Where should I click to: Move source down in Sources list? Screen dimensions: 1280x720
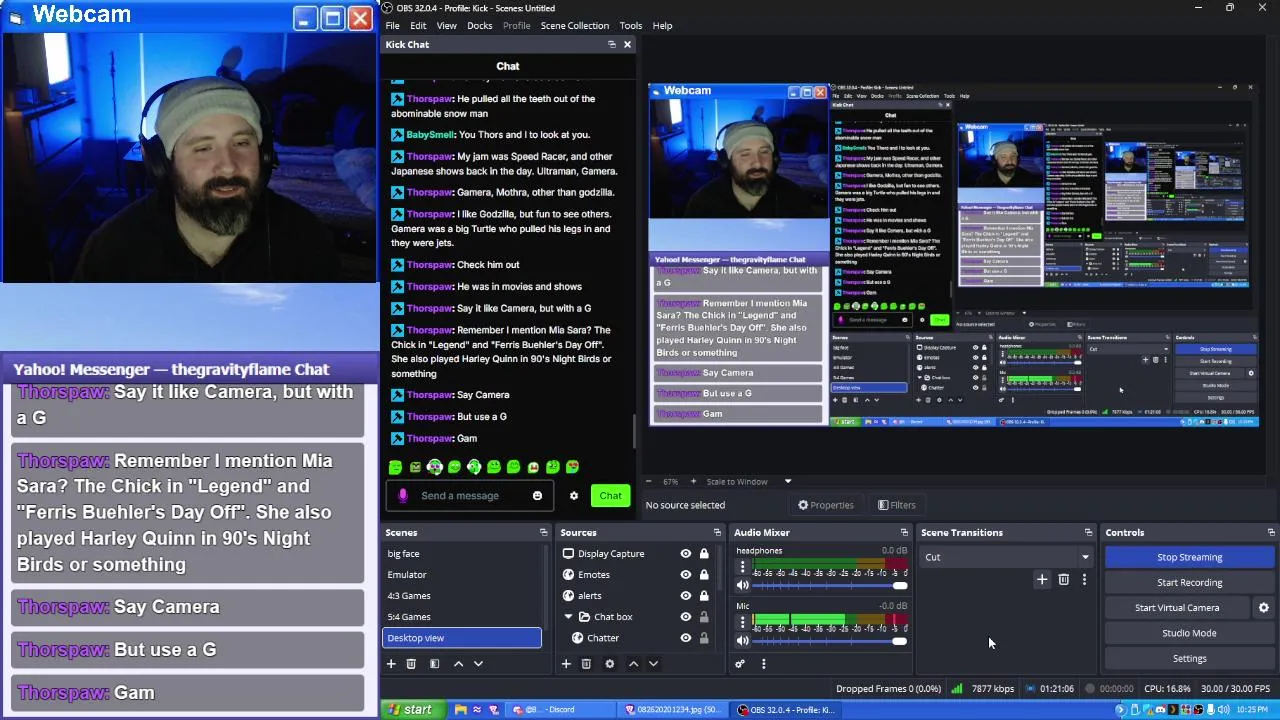653,664
